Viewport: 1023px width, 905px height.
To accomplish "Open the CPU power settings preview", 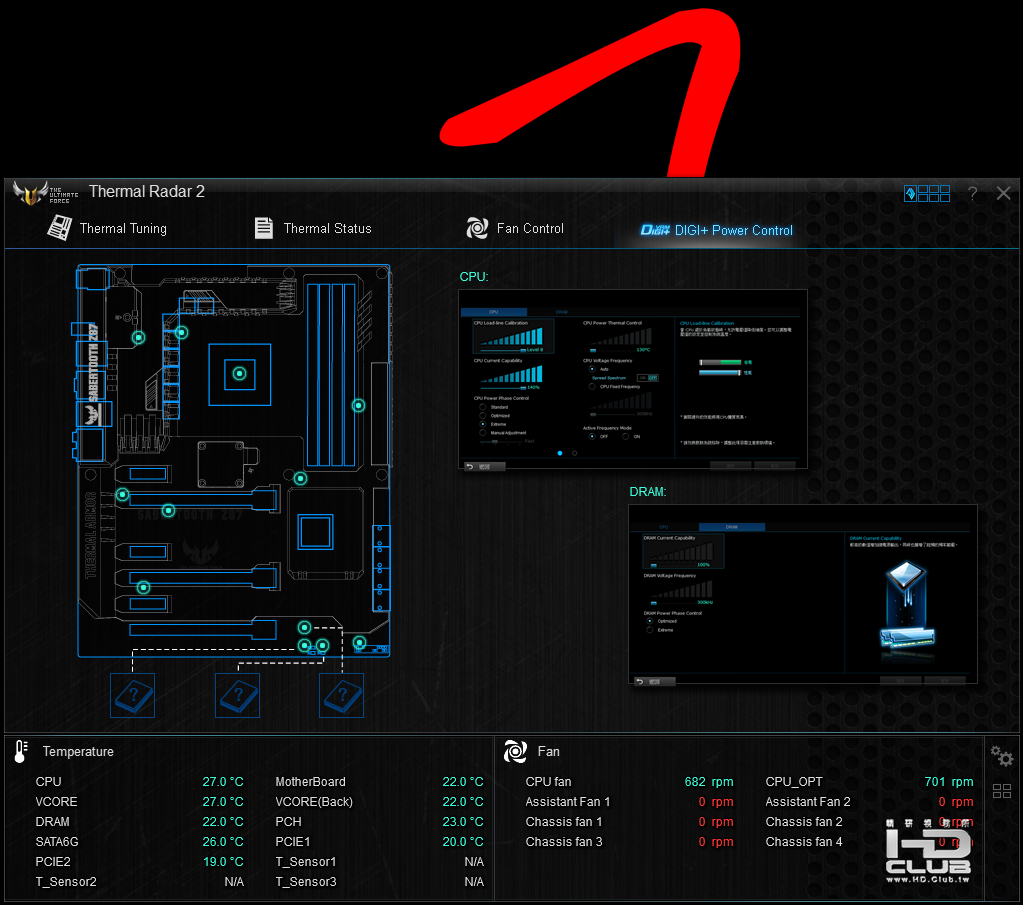I will [633, 379].
